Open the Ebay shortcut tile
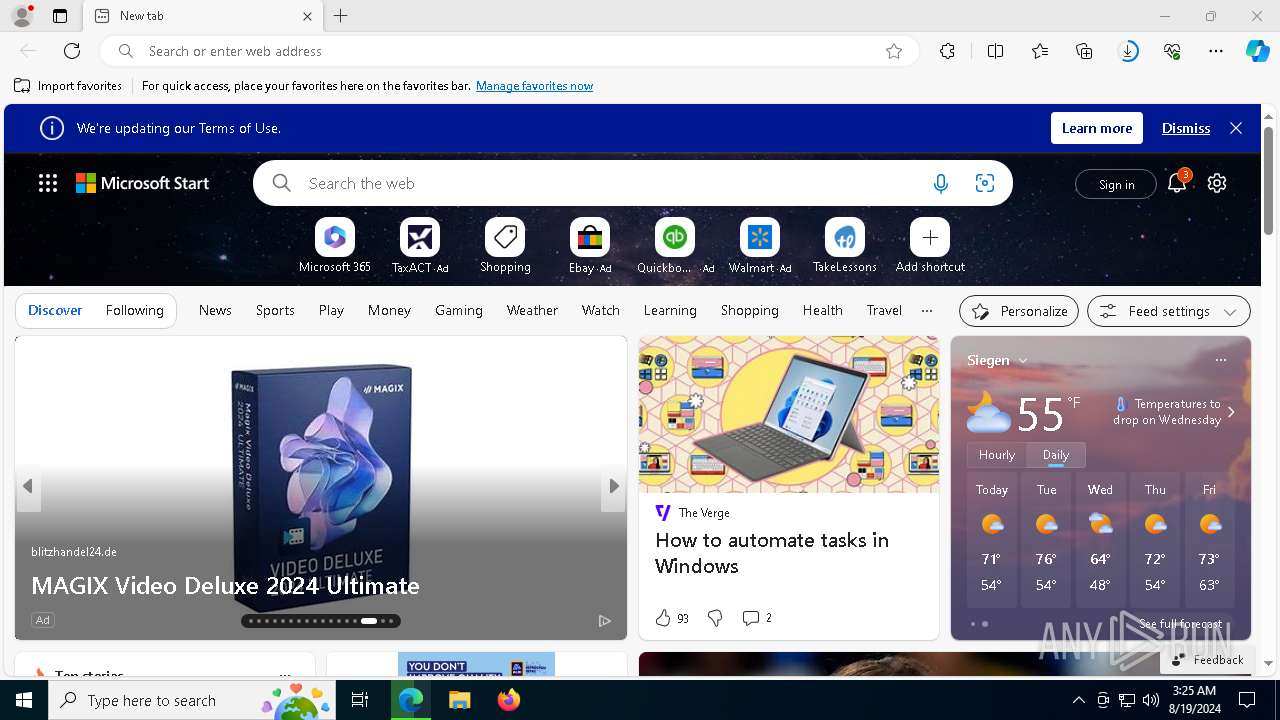 (x=590, y=246)
